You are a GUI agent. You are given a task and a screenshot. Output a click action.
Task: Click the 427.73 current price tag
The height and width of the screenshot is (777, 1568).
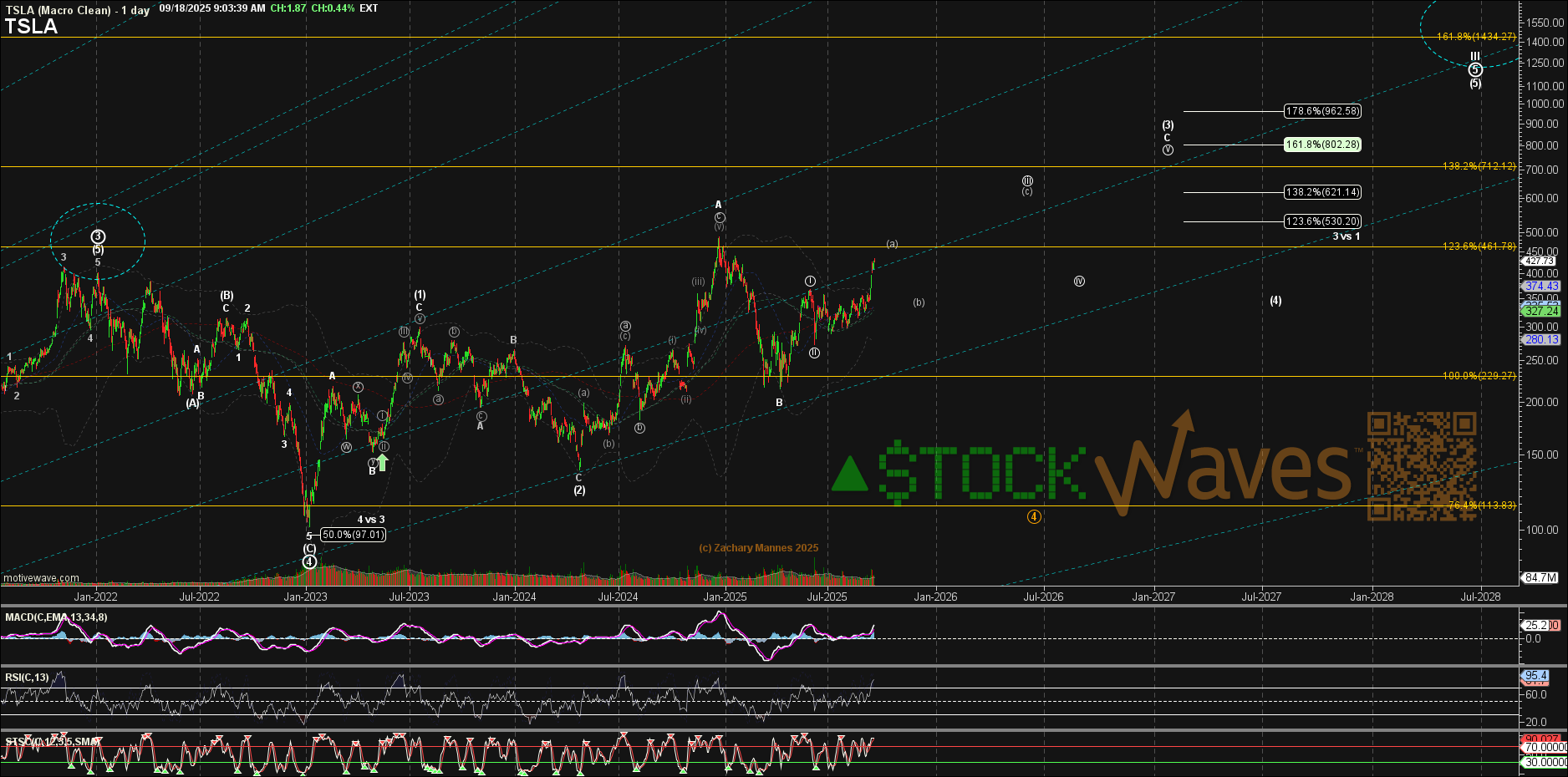(1540, 261)
